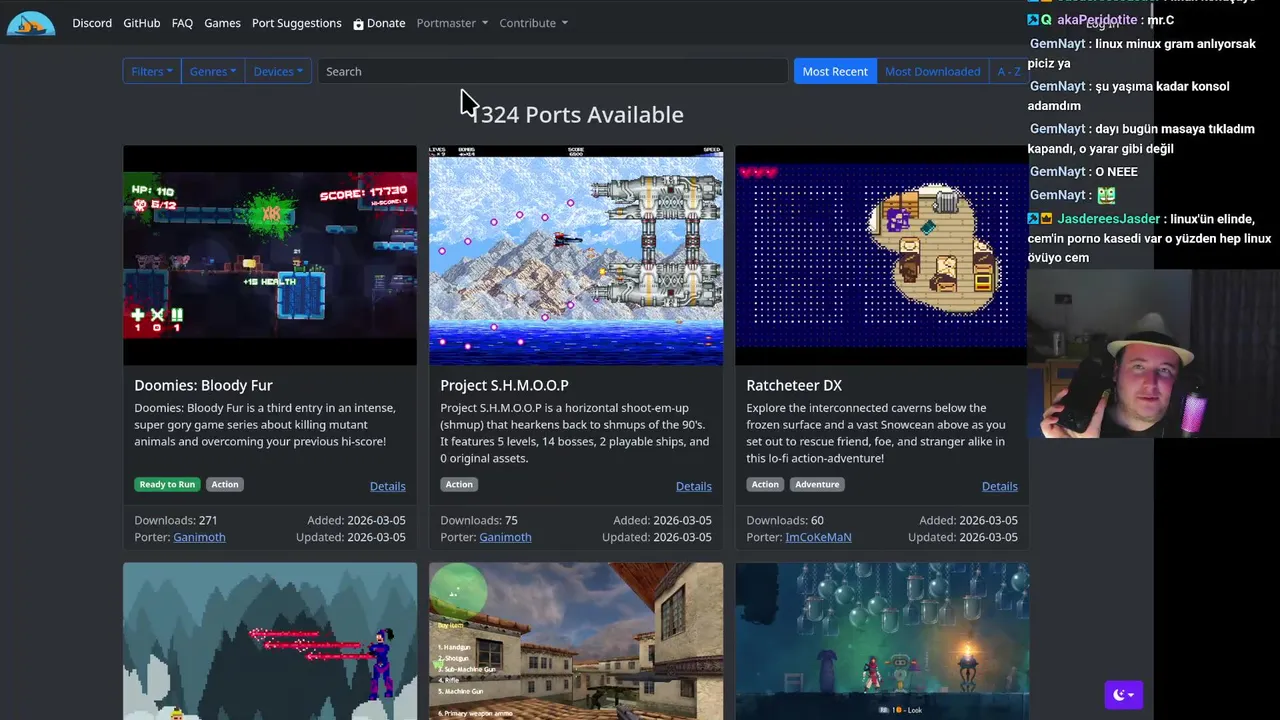Open the Discord link
1280x720 pixels.
[92, 23]
